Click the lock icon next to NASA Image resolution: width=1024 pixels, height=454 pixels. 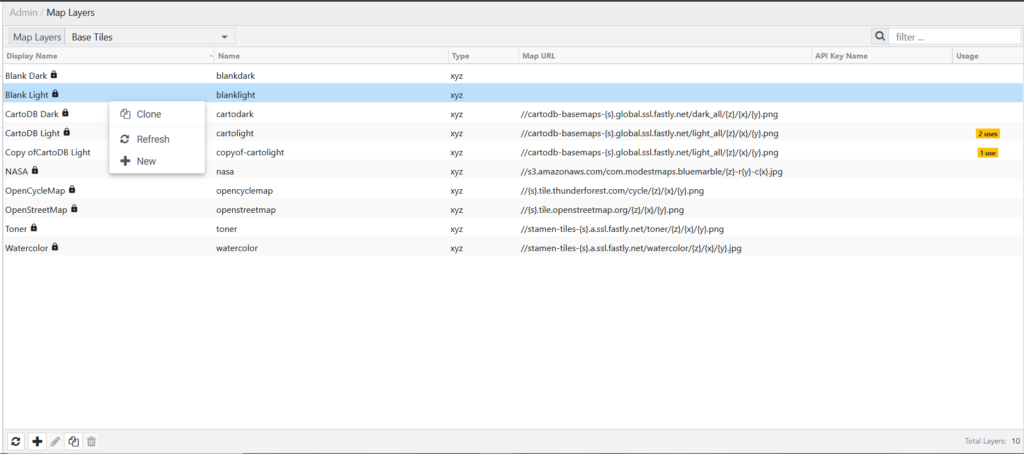(x=35, y=170)
